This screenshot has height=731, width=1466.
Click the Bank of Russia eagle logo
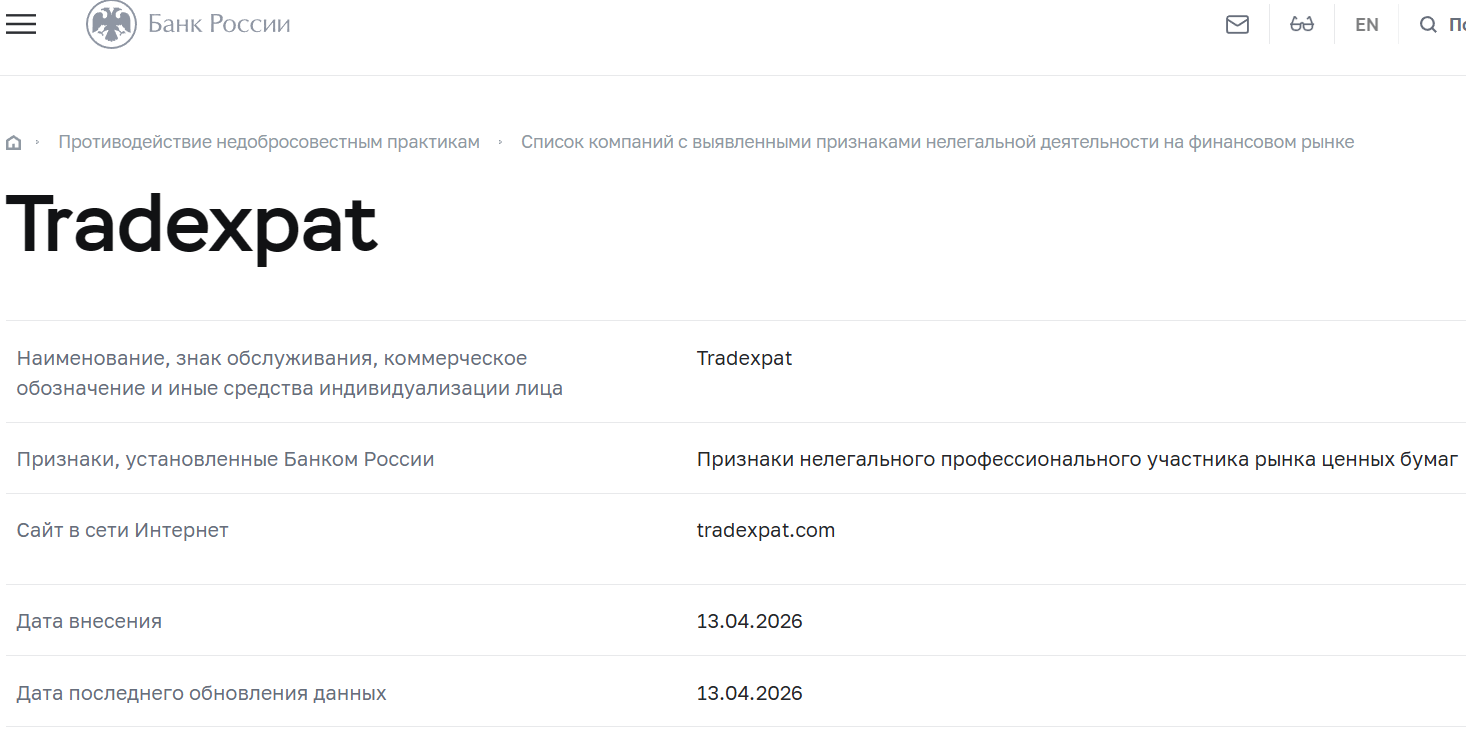coord(110,24)
